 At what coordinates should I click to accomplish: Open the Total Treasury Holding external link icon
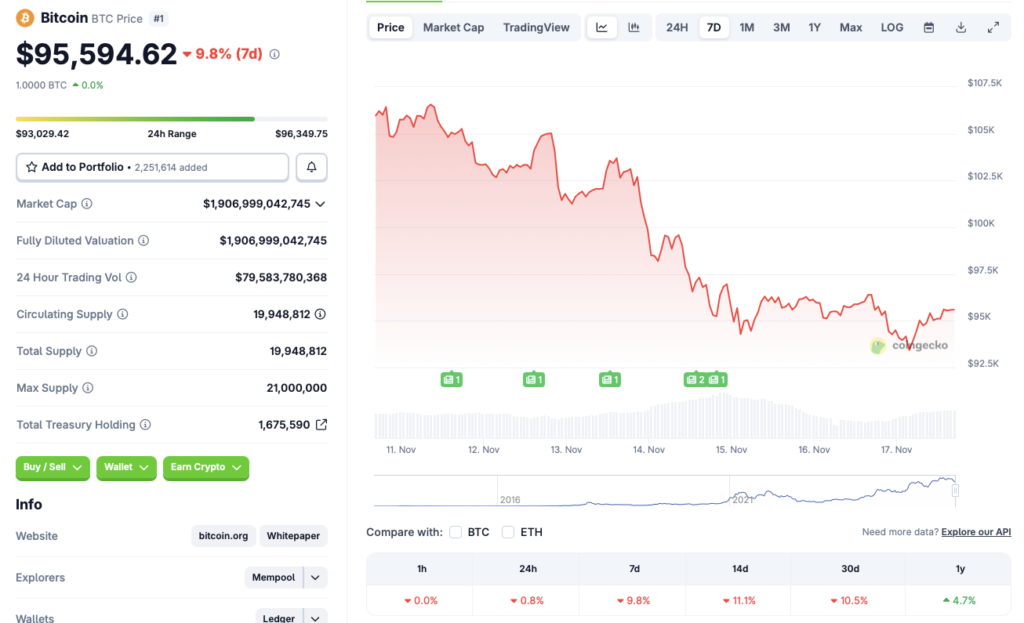(321, 424)
